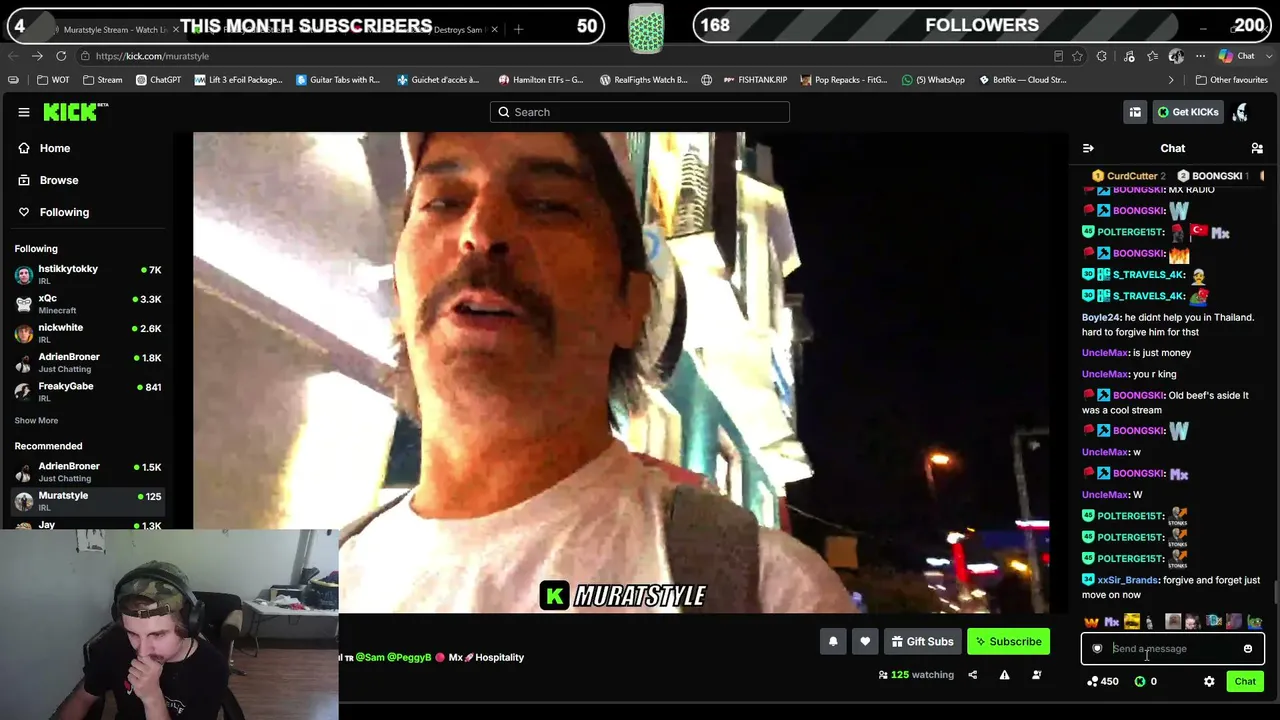
Task: Click the Hospitality text in stream title
Action: (x=500, y=658)
